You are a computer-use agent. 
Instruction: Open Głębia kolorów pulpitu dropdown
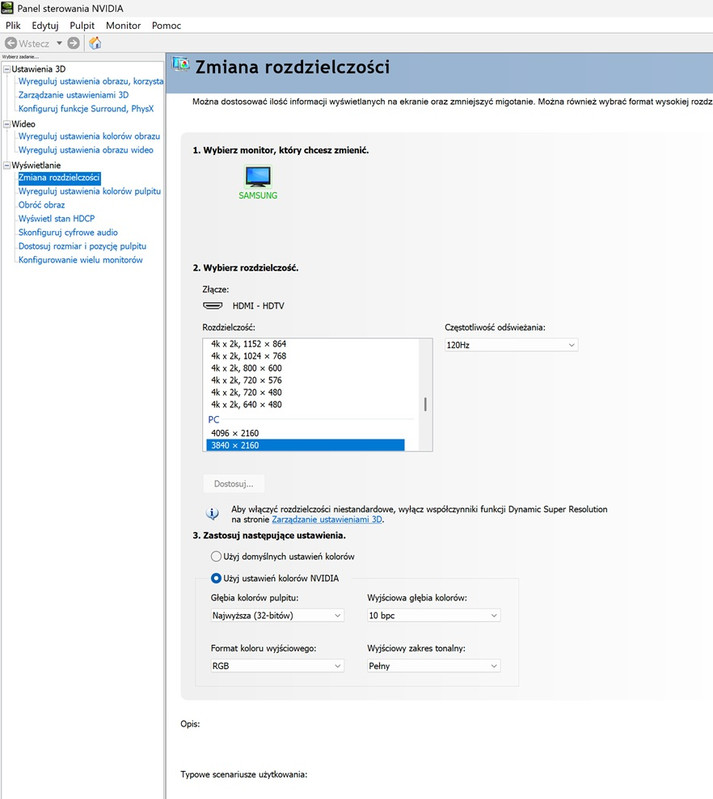click(x=277, y=616)
